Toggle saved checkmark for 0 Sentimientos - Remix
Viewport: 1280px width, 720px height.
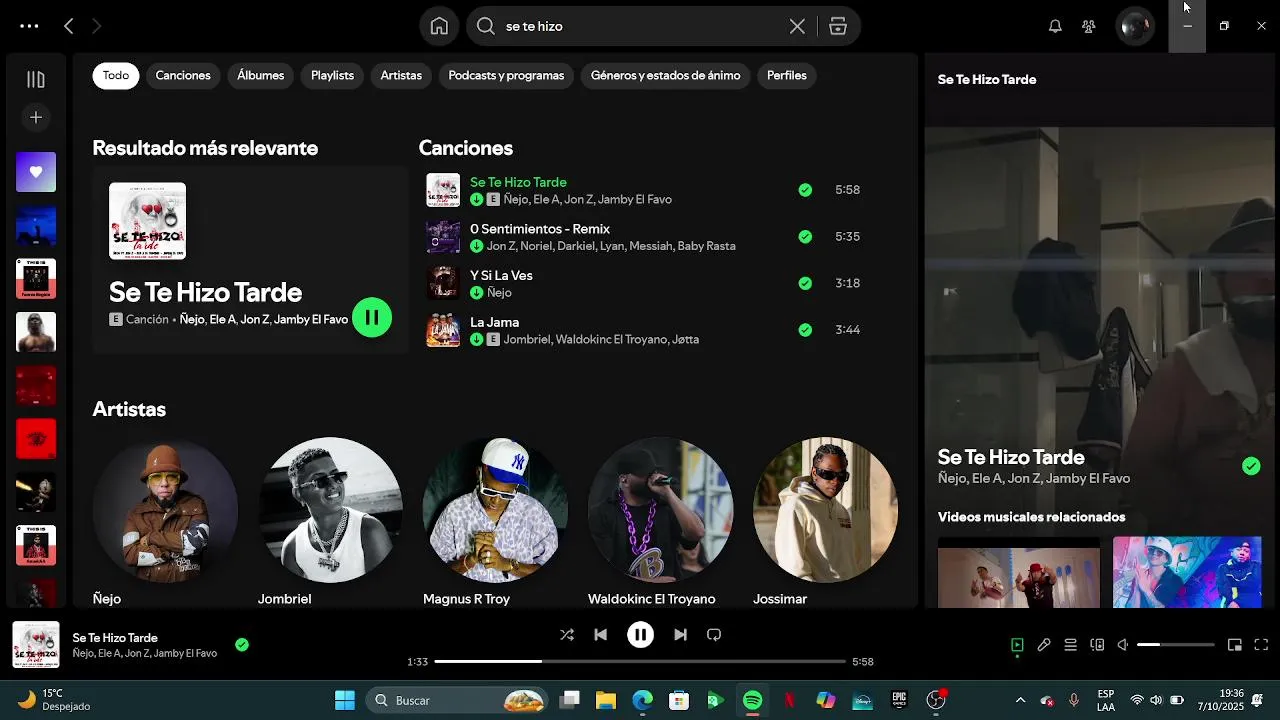(805, 237)
